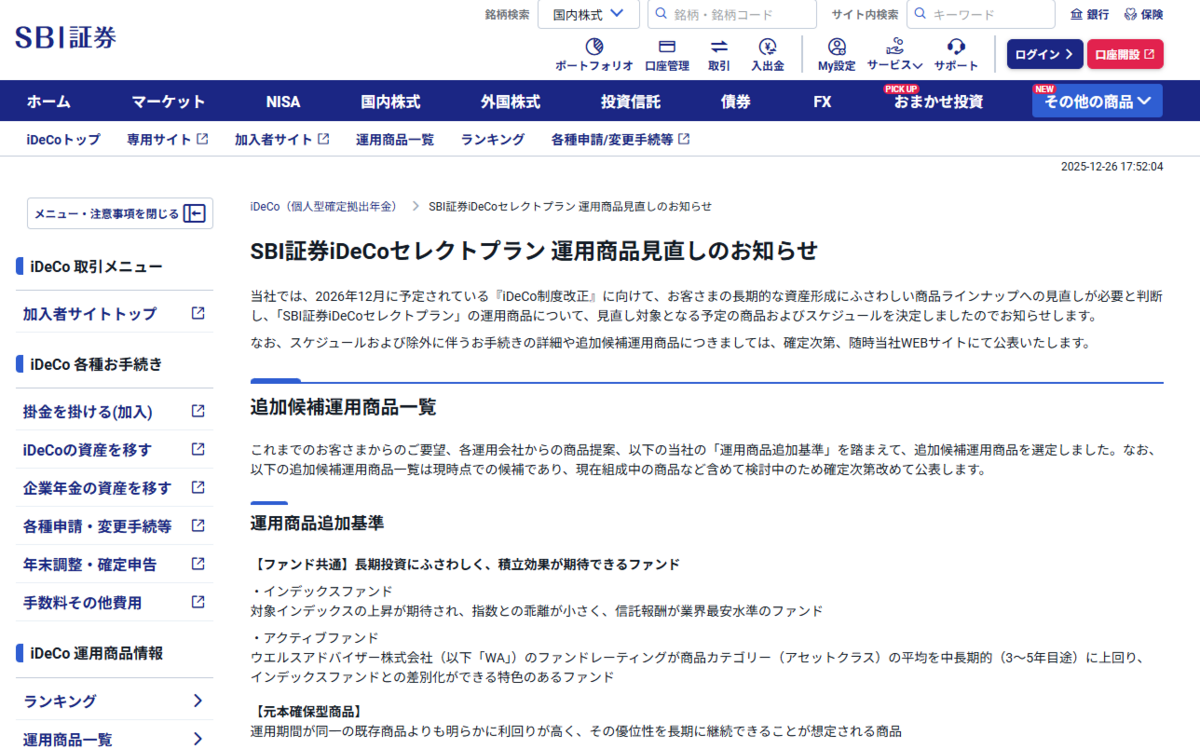Open the ポートフォリオ icon in the header
This screenshot has height=749, width=1200.
[595, 54]
